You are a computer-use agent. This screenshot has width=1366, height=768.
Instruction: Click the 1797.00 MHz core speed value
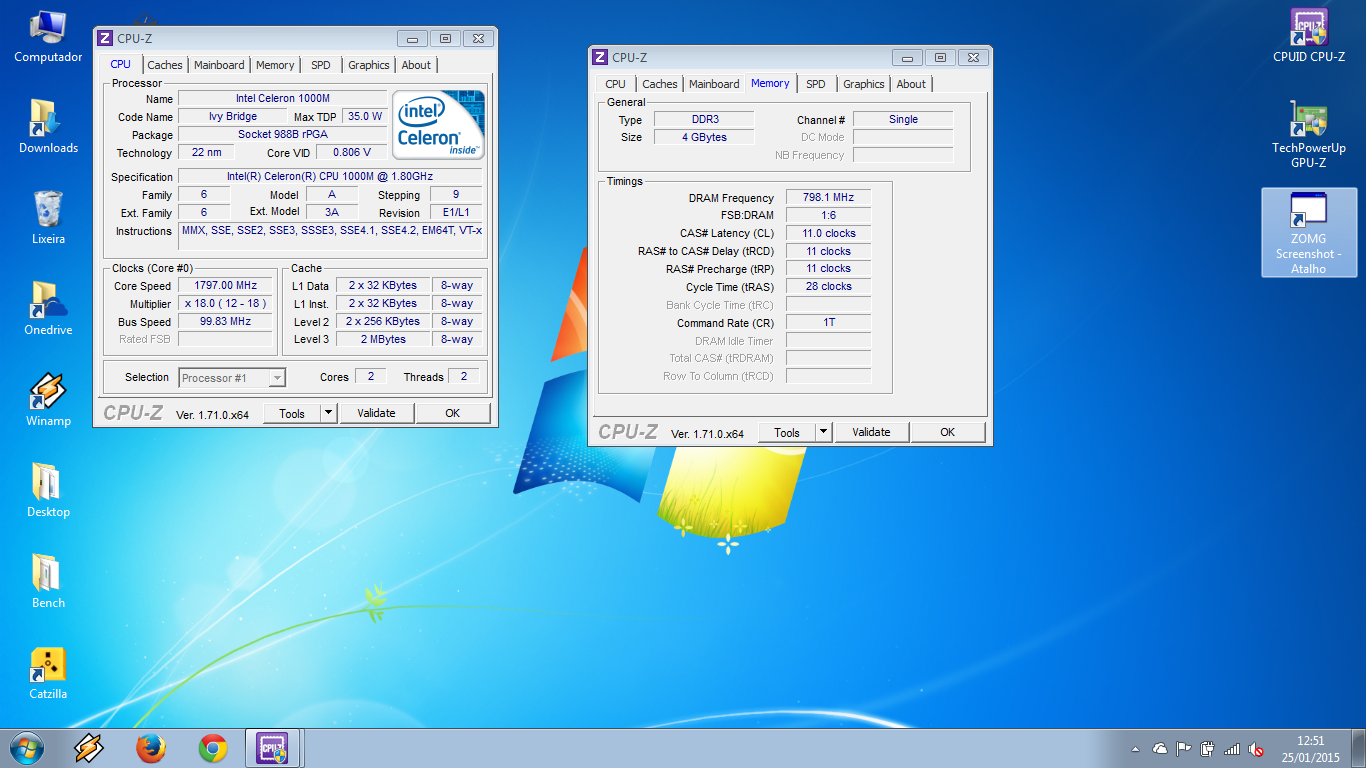[226, 285]
